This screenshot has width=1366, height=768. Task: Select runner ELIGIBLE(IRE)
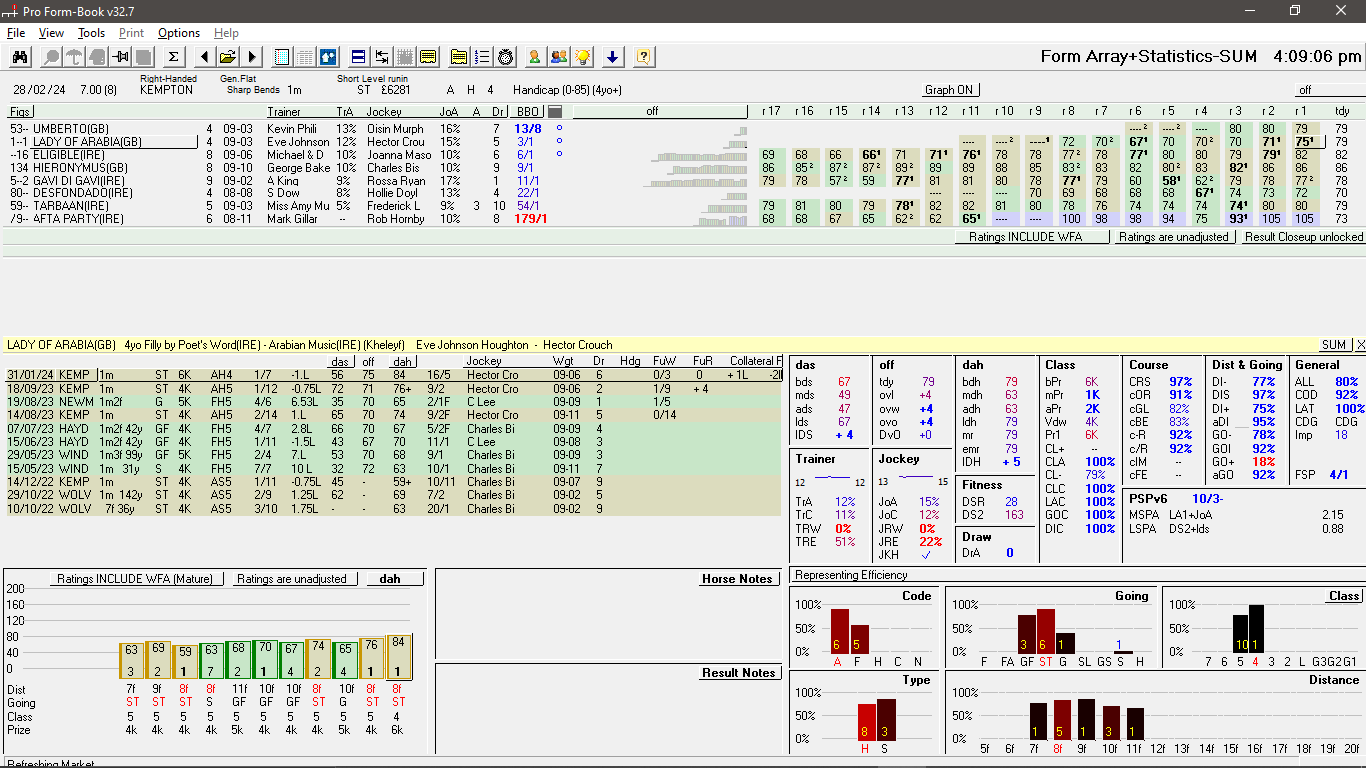(x=71, y=155)
